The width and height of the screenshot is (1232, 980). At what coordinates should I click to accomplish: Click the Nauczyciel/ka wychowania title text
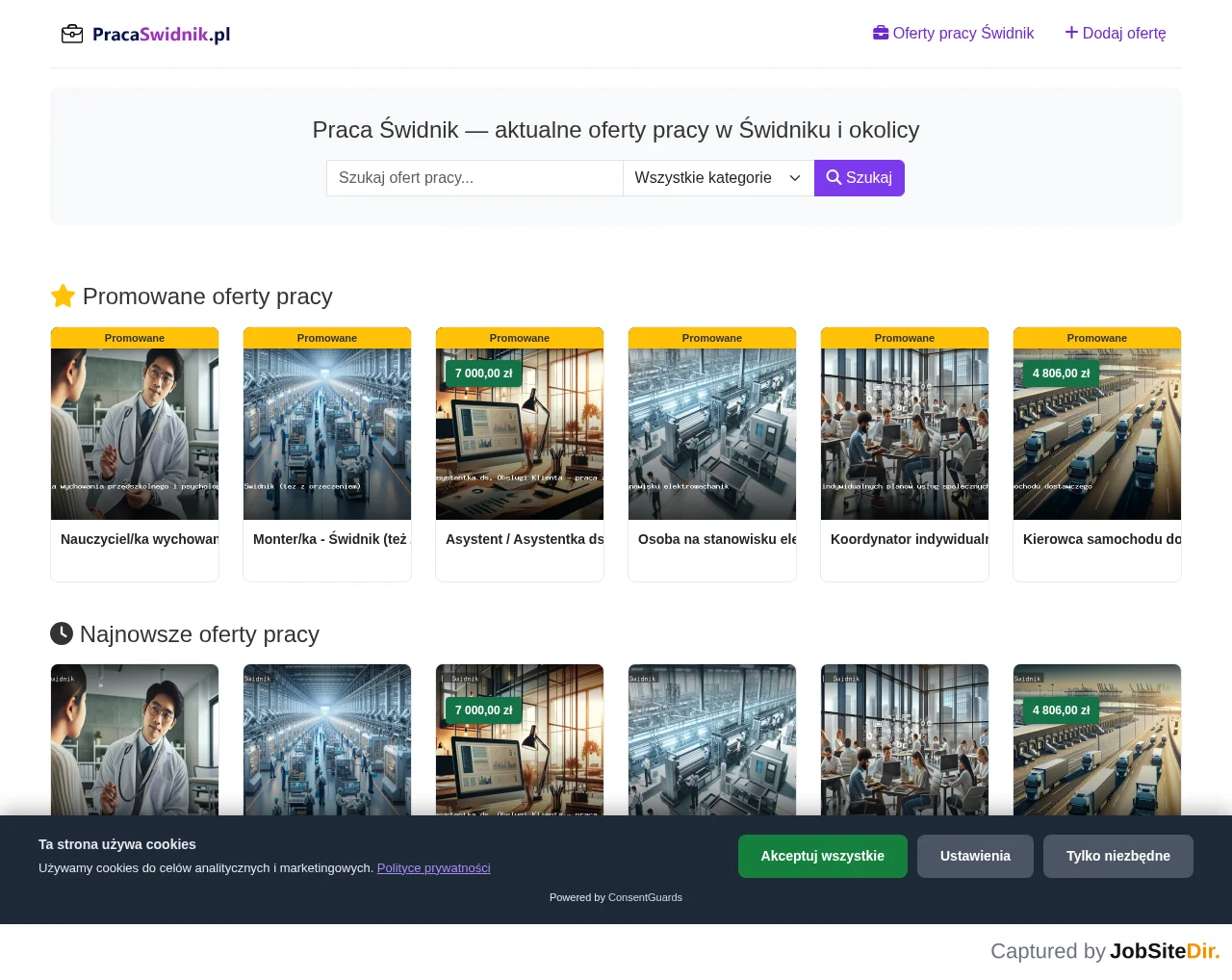tap(140, 539)
